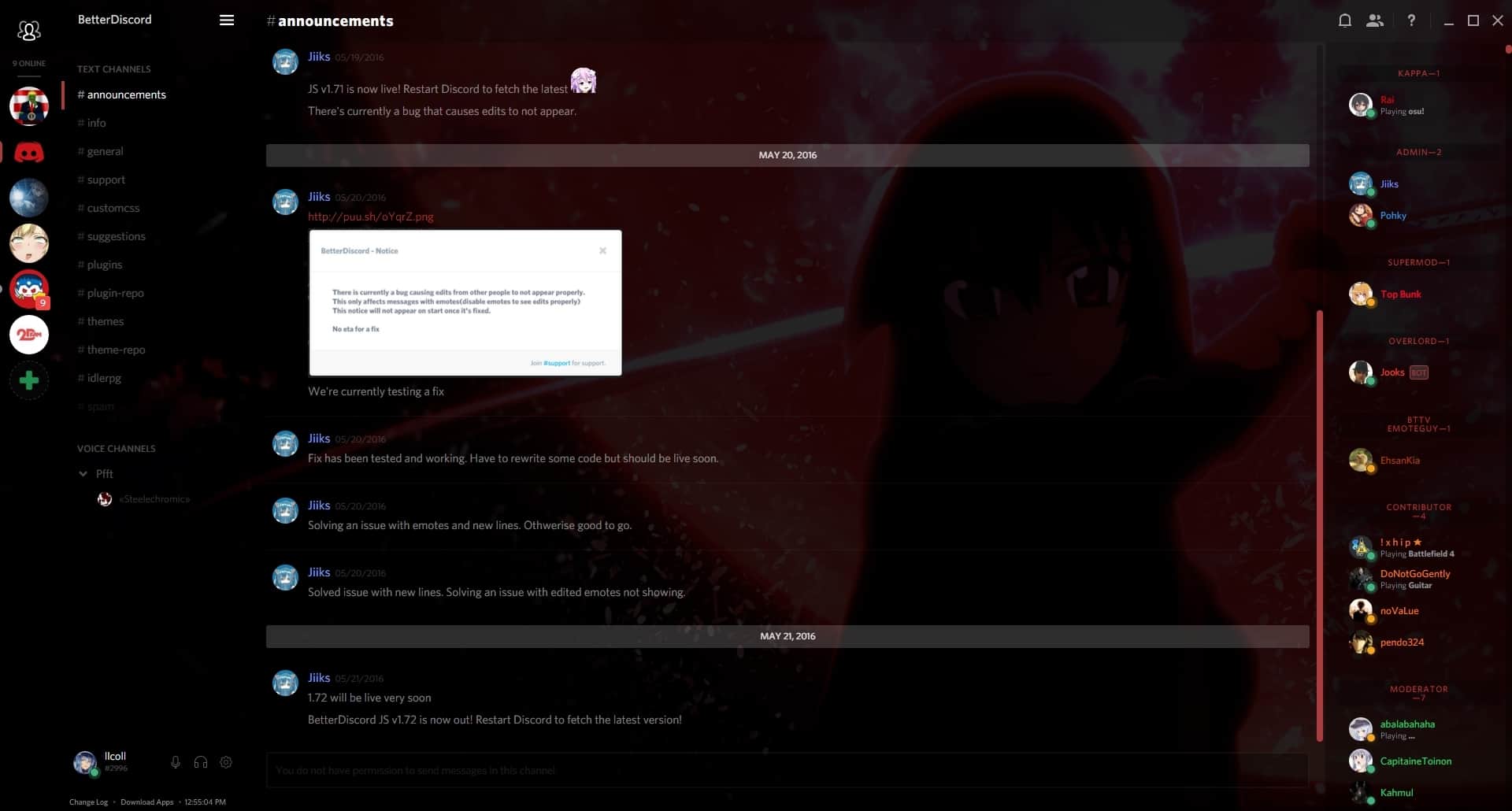Viewport: 1512px width, 811px height.
Task: Open the Discord home button at top-left
Action: pos(29,30)
